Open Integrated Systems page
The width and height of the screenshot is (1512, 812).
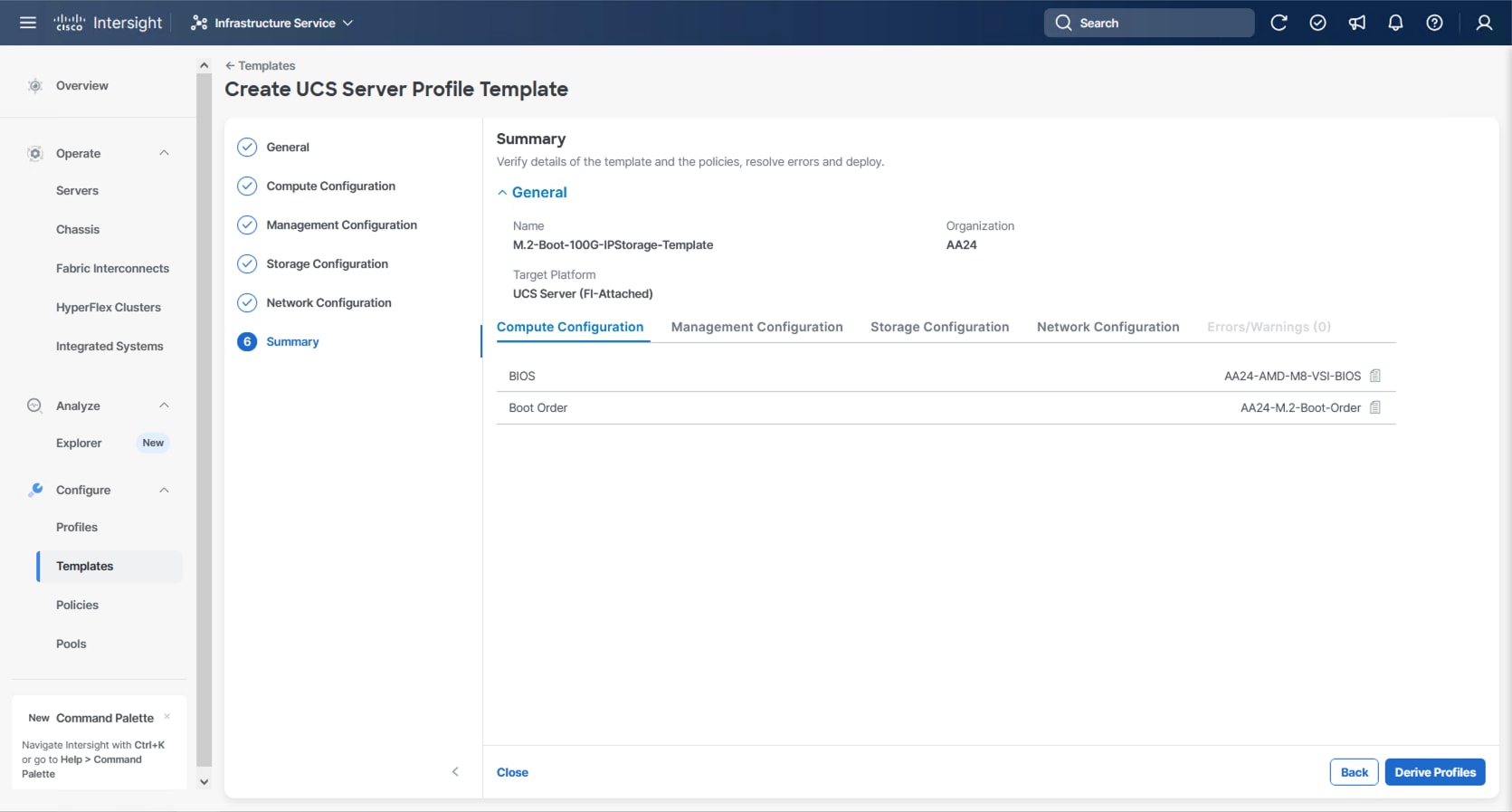coord(109,347)
